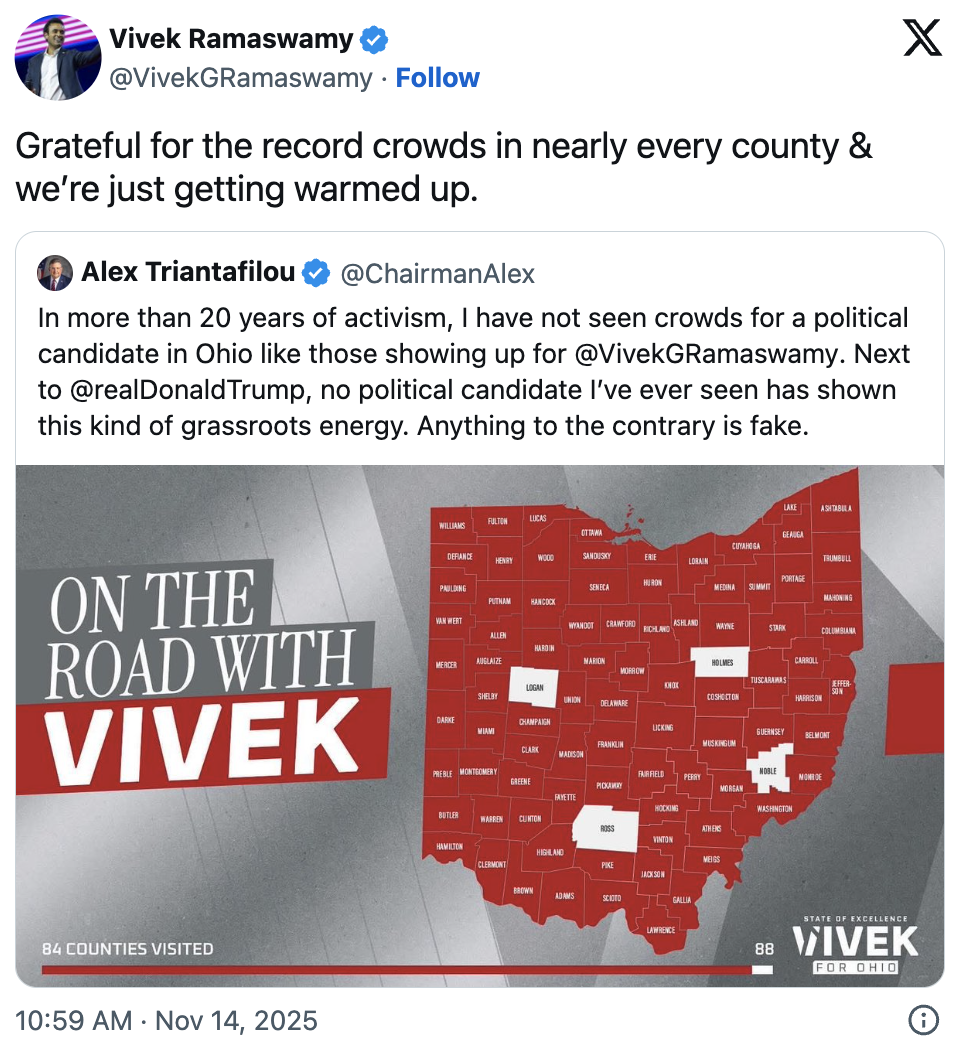Image resolution: width=964 pixels, height=1054 pixels.
Task: Click white Ross county on the Ohio map
Action: [x=608, y=829]
